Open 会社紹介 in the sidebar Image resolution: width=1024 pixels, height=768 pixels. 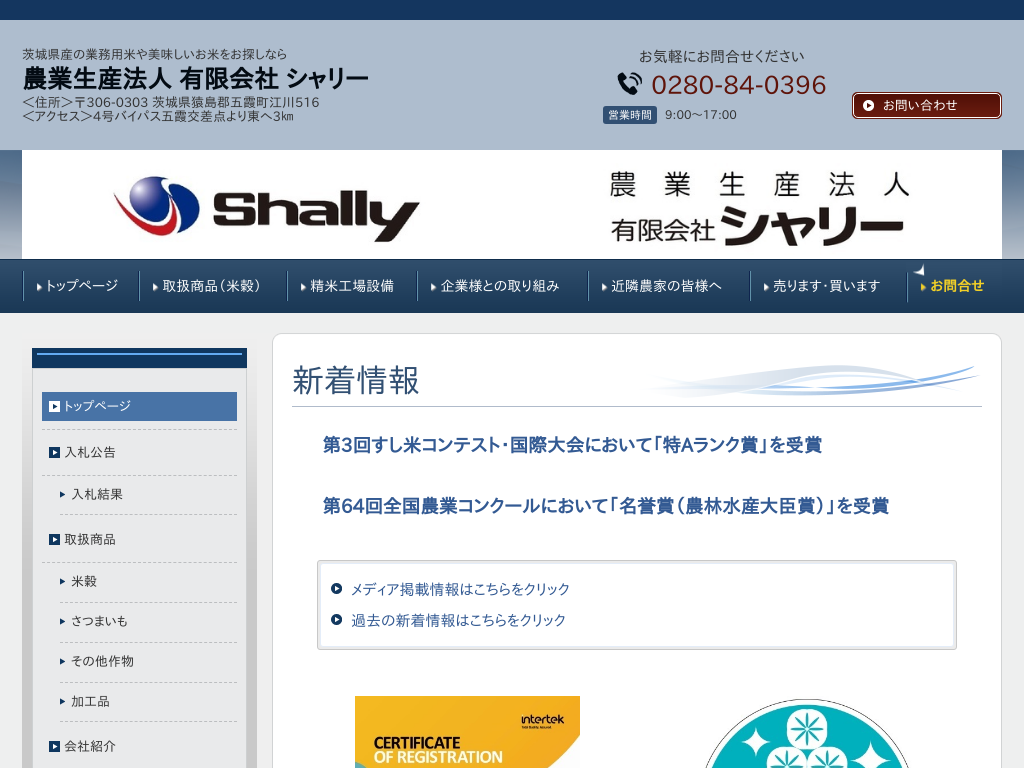(90, 746)
